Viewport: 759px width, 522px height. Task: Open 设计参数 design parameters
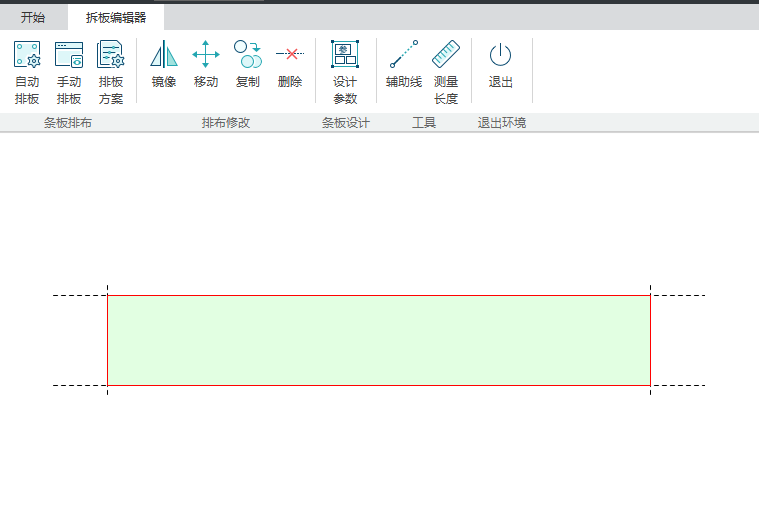pyautogui.click(x=345, y=72)
